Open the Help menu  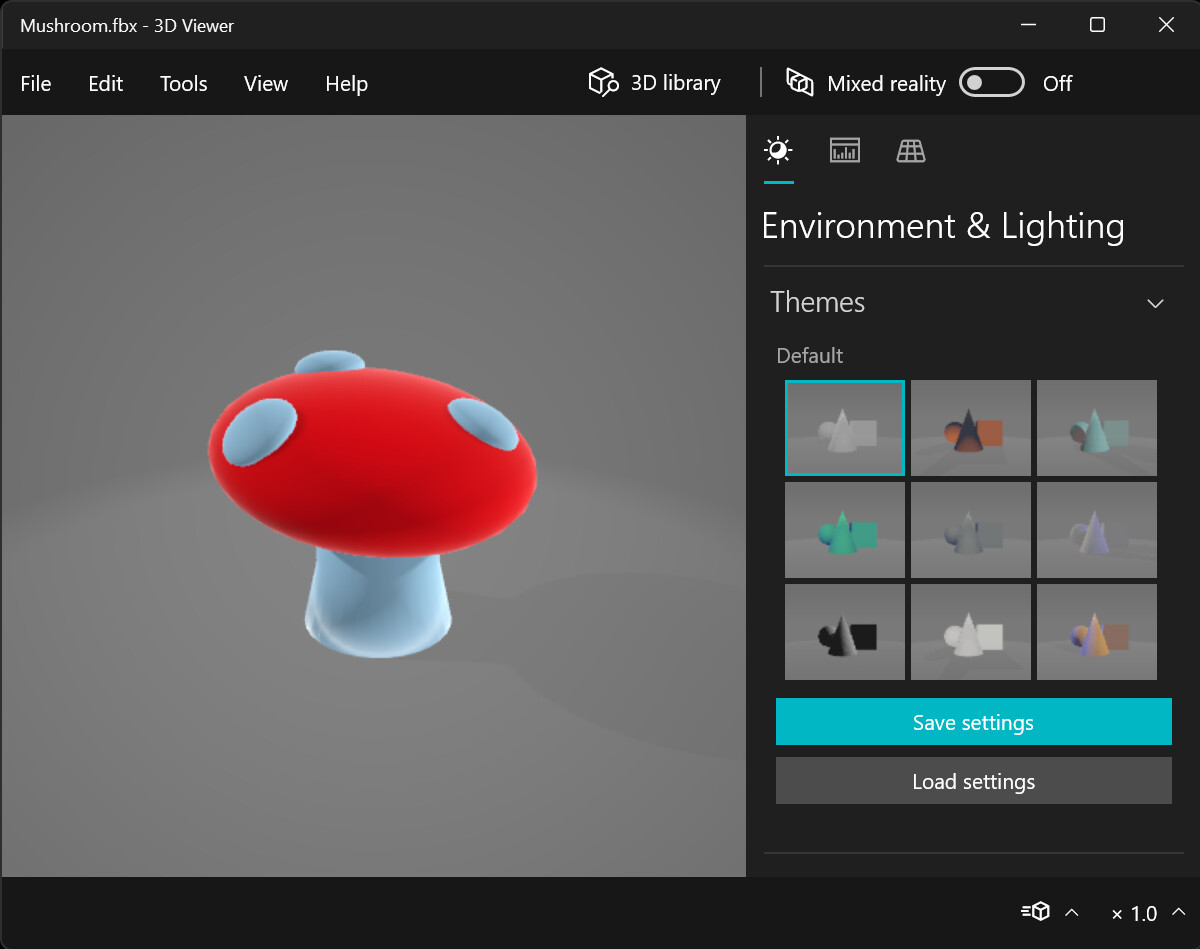pyautogui.click(x=346, y=84)
